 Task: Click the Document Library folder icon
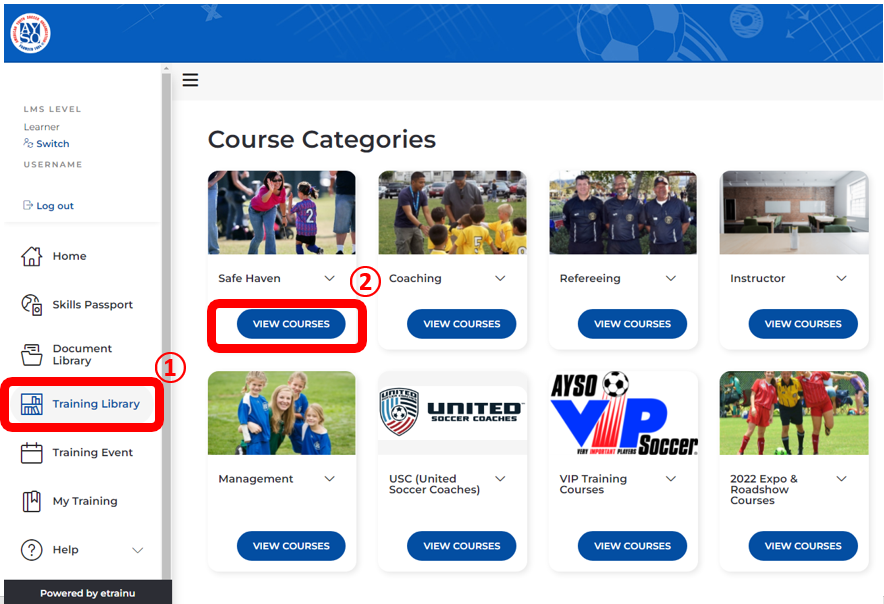click(32, 355)
